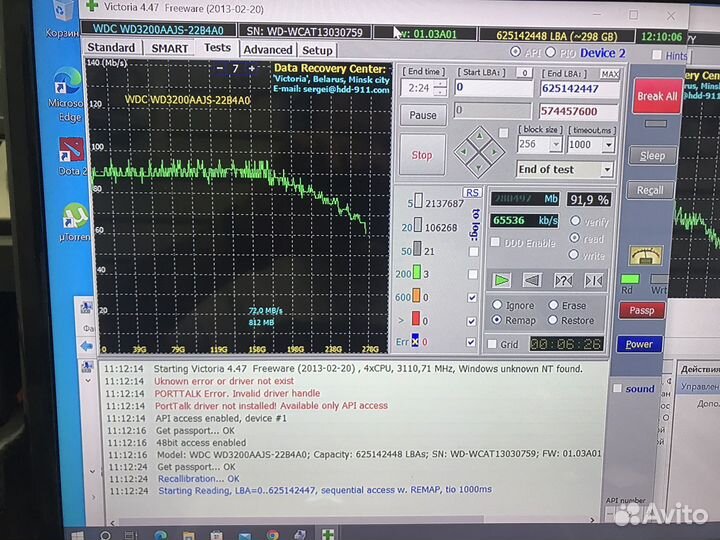The height and width of the screenshot is (540, 720).
Task: Click the Start LBA input field
Action: pyautogui.click(x=494, y=87)
